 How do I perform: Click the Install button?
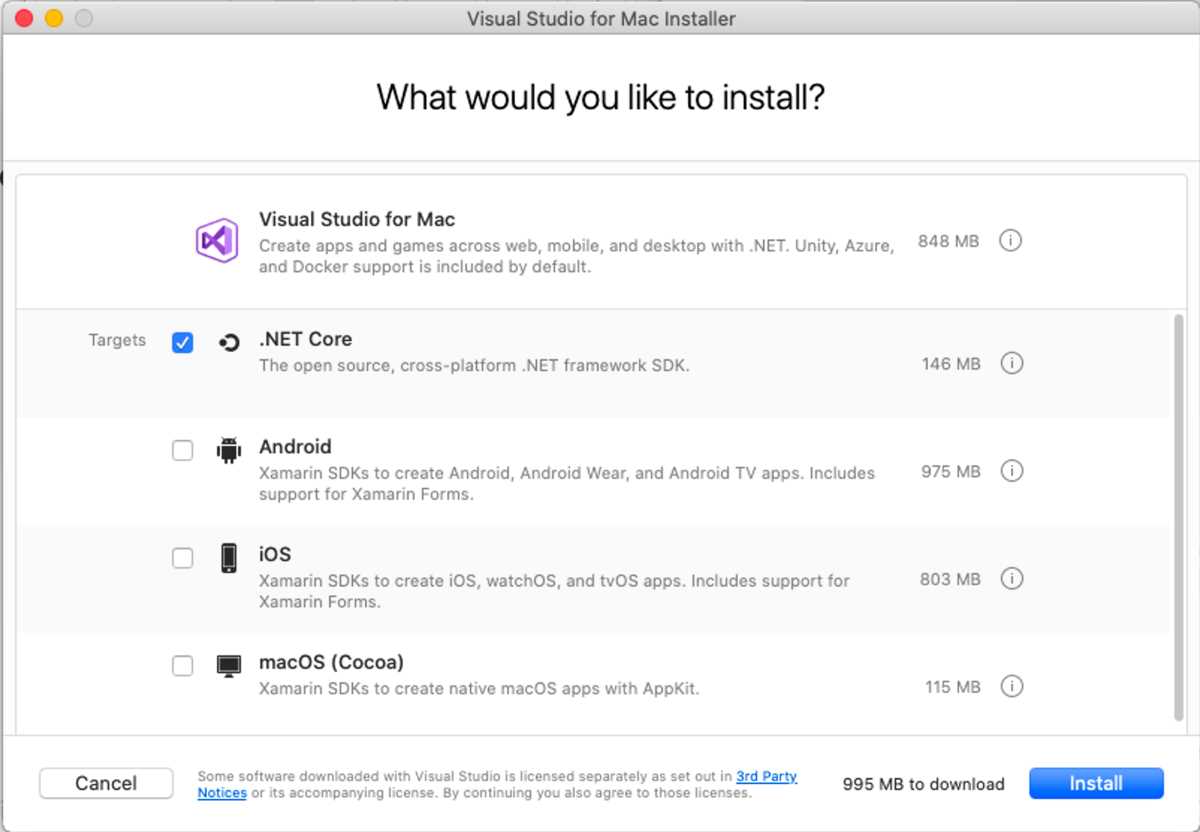pyautogui.click(x=1096, y=783)
